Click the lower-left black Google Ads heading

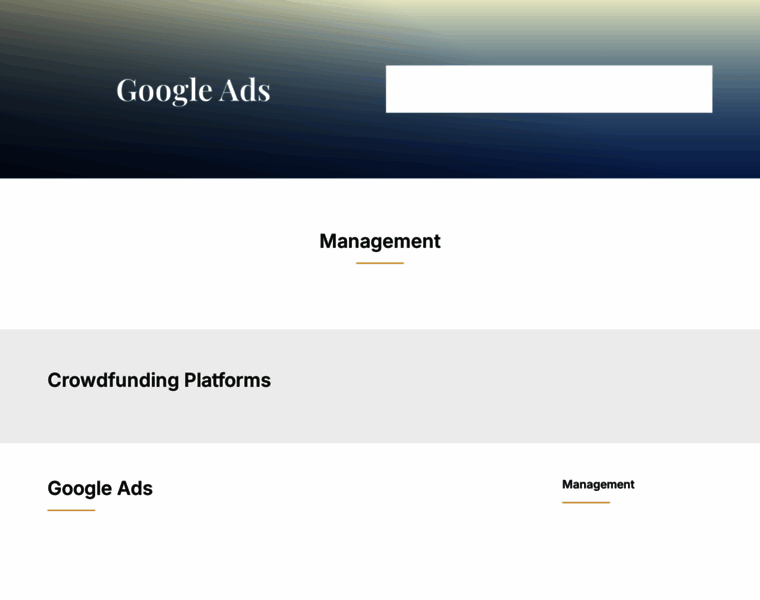coord(100,488)
